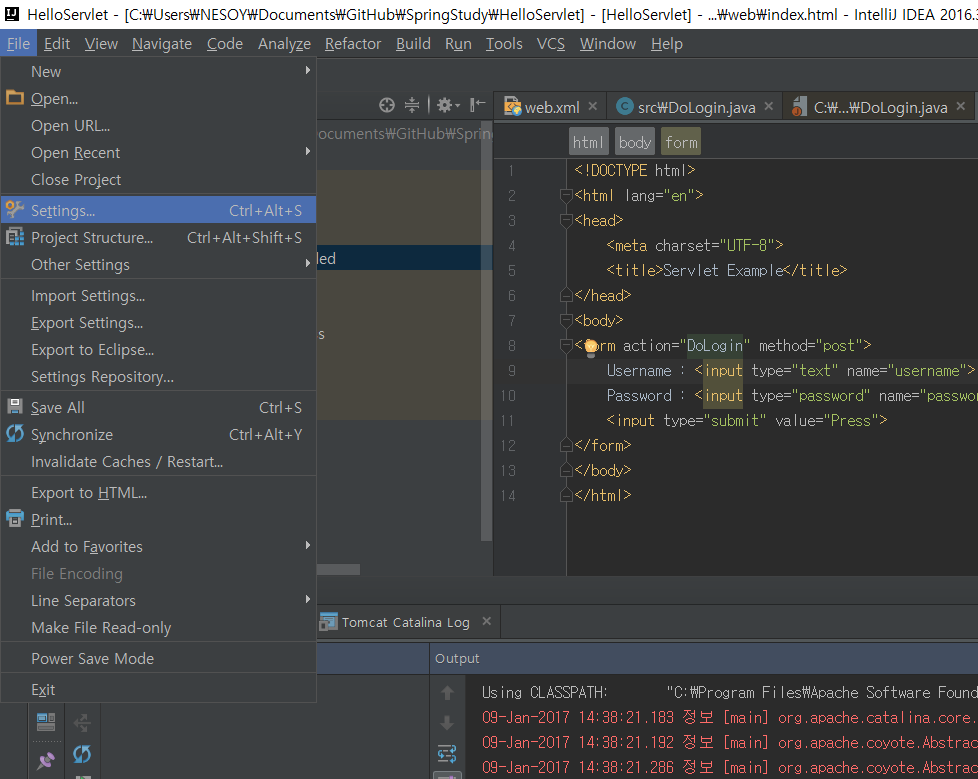Click the scroll from source target icon
Screen dimensions: 978x779
pyautogui.click(x=387, y=105)
